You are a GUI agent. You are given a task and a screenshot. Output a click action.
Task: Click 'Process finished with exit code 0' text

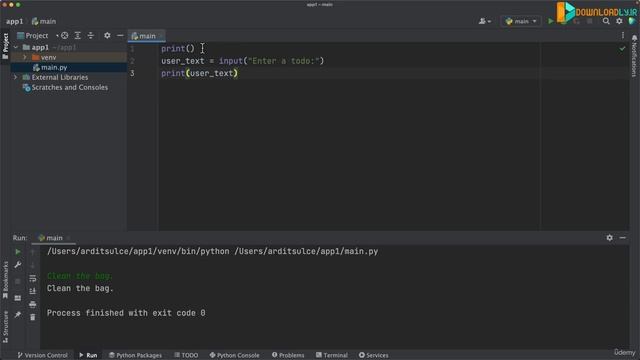[126, 313]
